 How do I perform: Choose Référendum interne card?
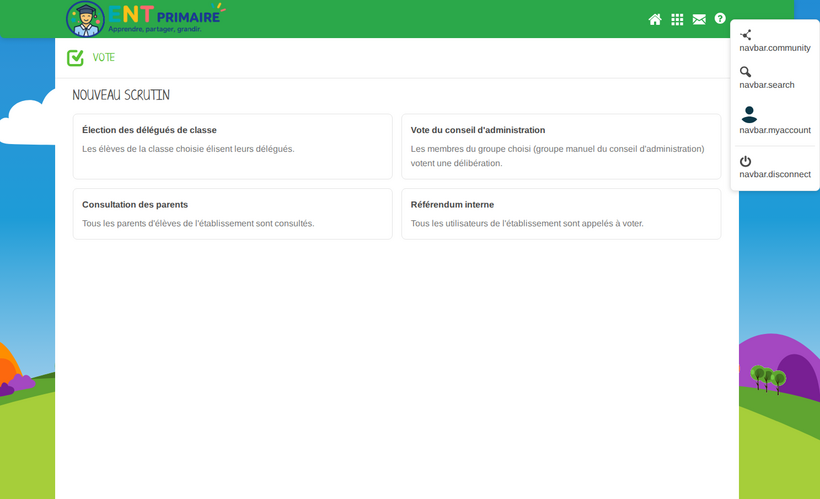click(561, 214)
